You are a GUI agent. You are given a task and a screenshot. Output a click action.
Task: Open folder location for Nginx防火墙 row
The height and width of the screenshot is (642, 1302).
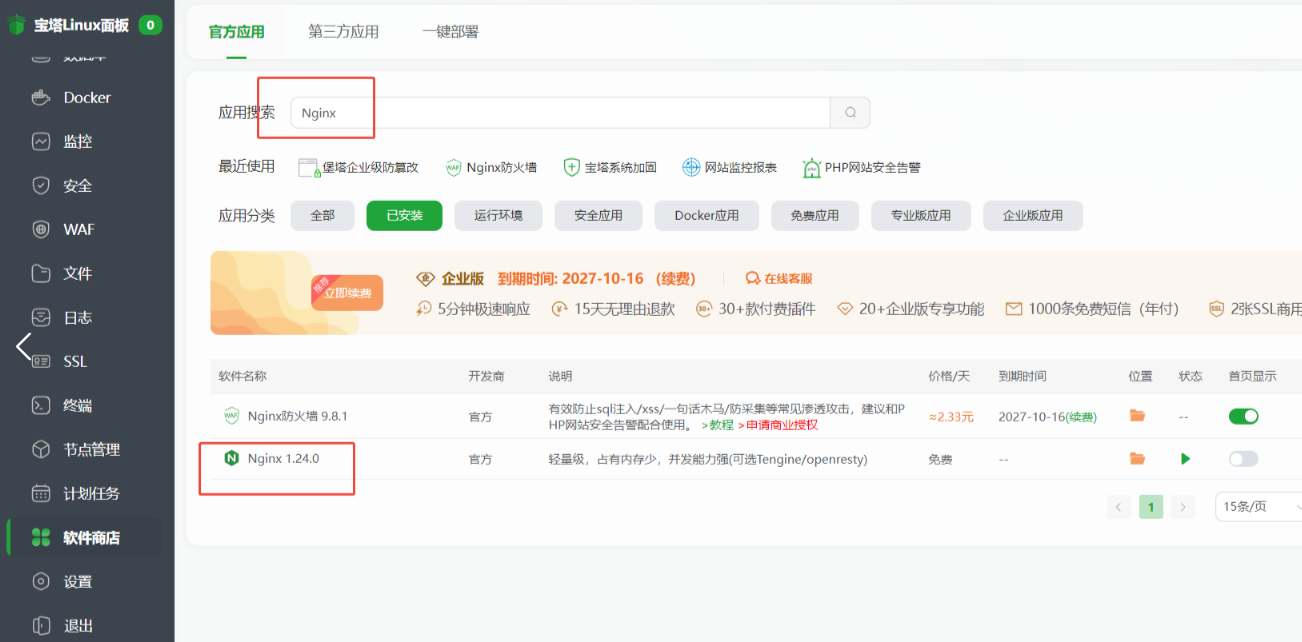1137,416
